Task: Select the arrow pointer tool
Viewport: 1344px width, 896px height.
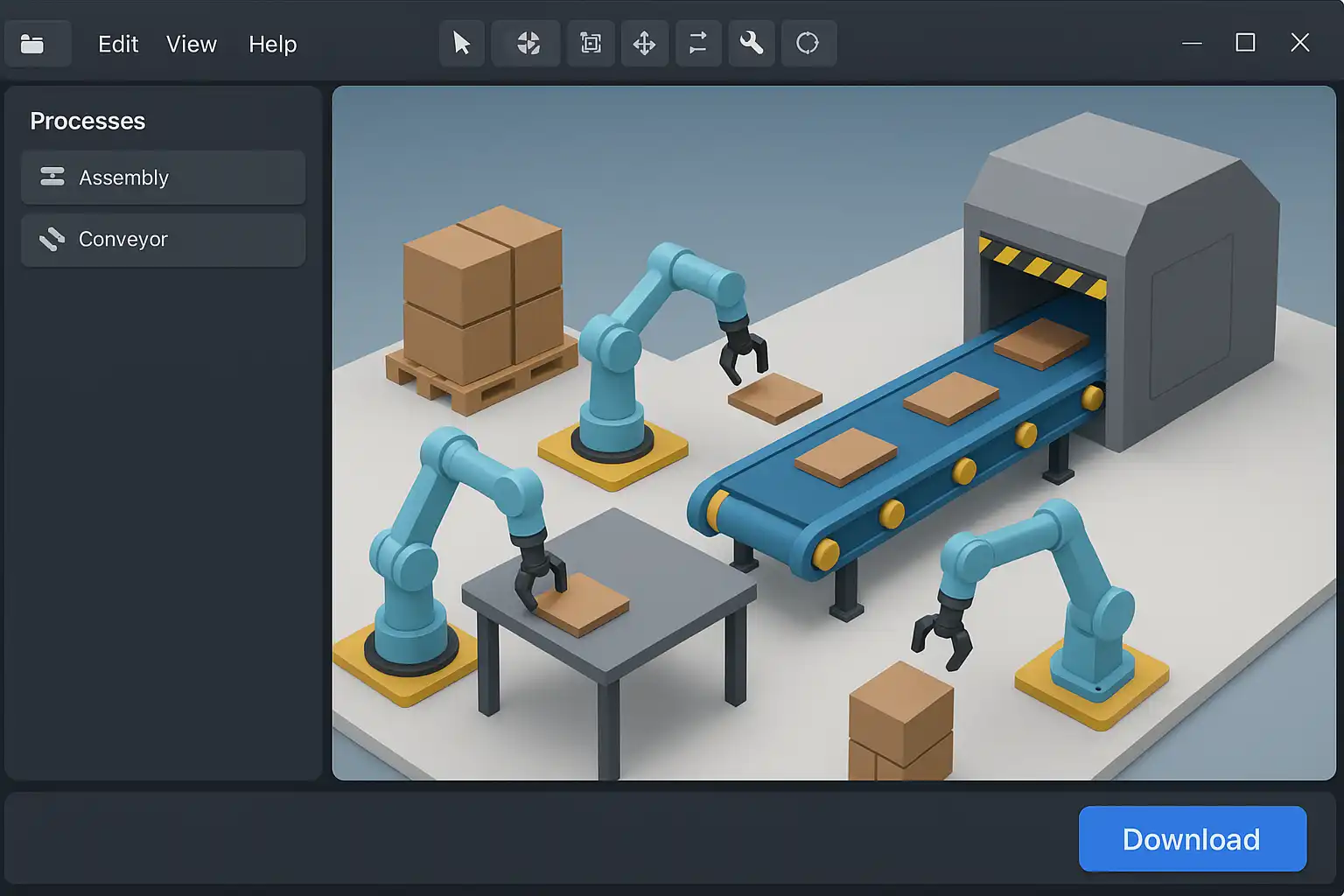Action: 461,43
